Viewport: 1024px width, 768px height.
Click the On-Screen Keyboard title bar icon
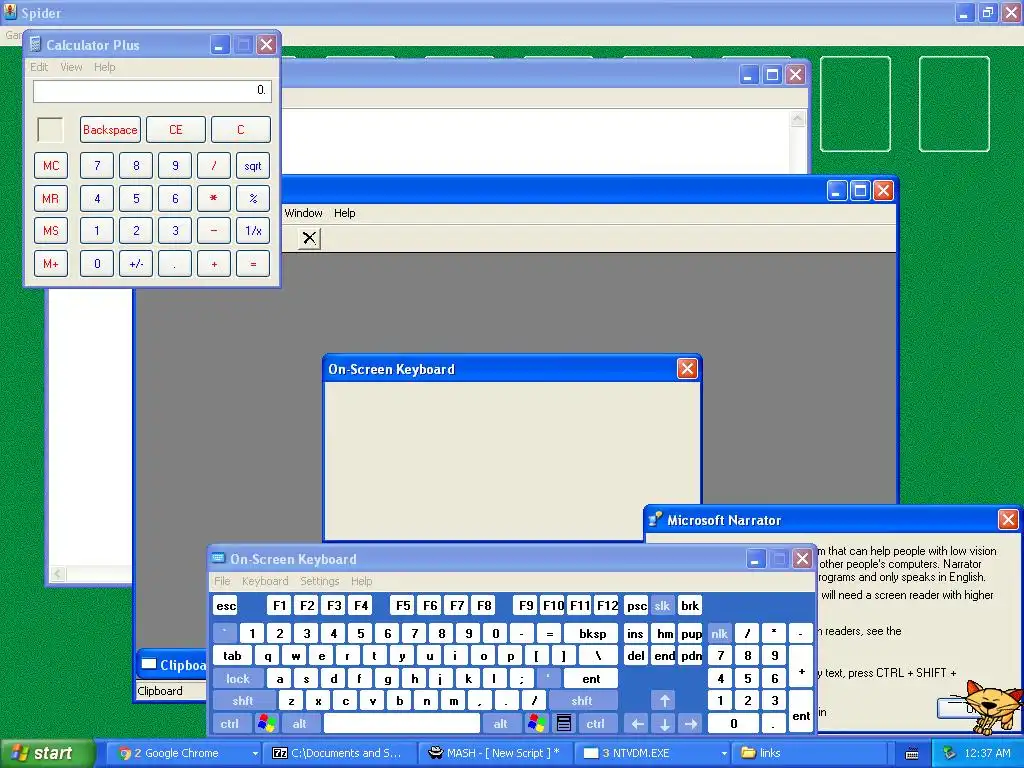(219, 558)
